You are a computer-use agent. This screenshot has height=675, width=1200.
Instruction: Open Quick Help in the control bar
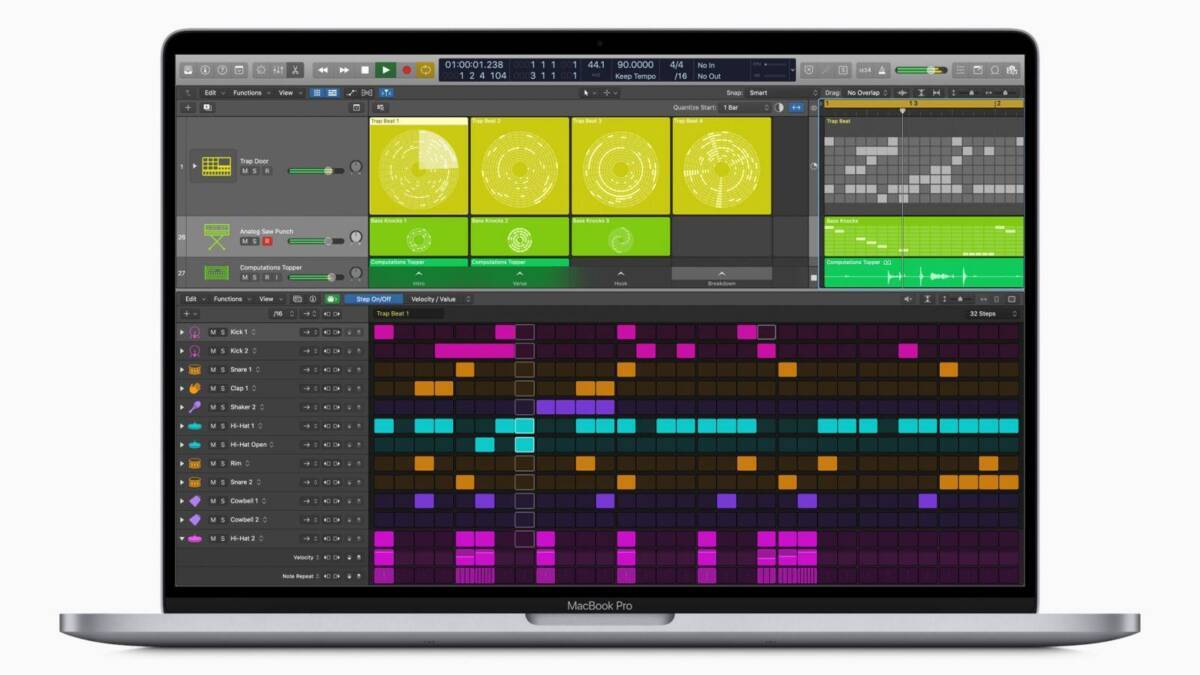point(222,70)
